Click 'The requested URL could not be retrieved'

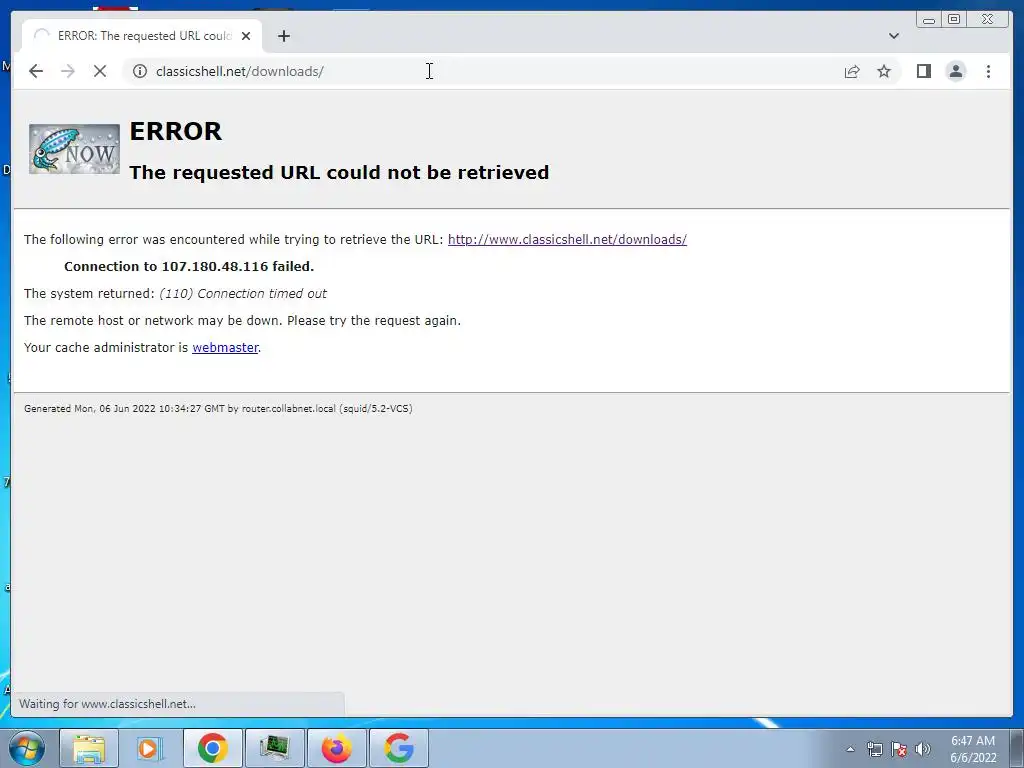[339, 172]
